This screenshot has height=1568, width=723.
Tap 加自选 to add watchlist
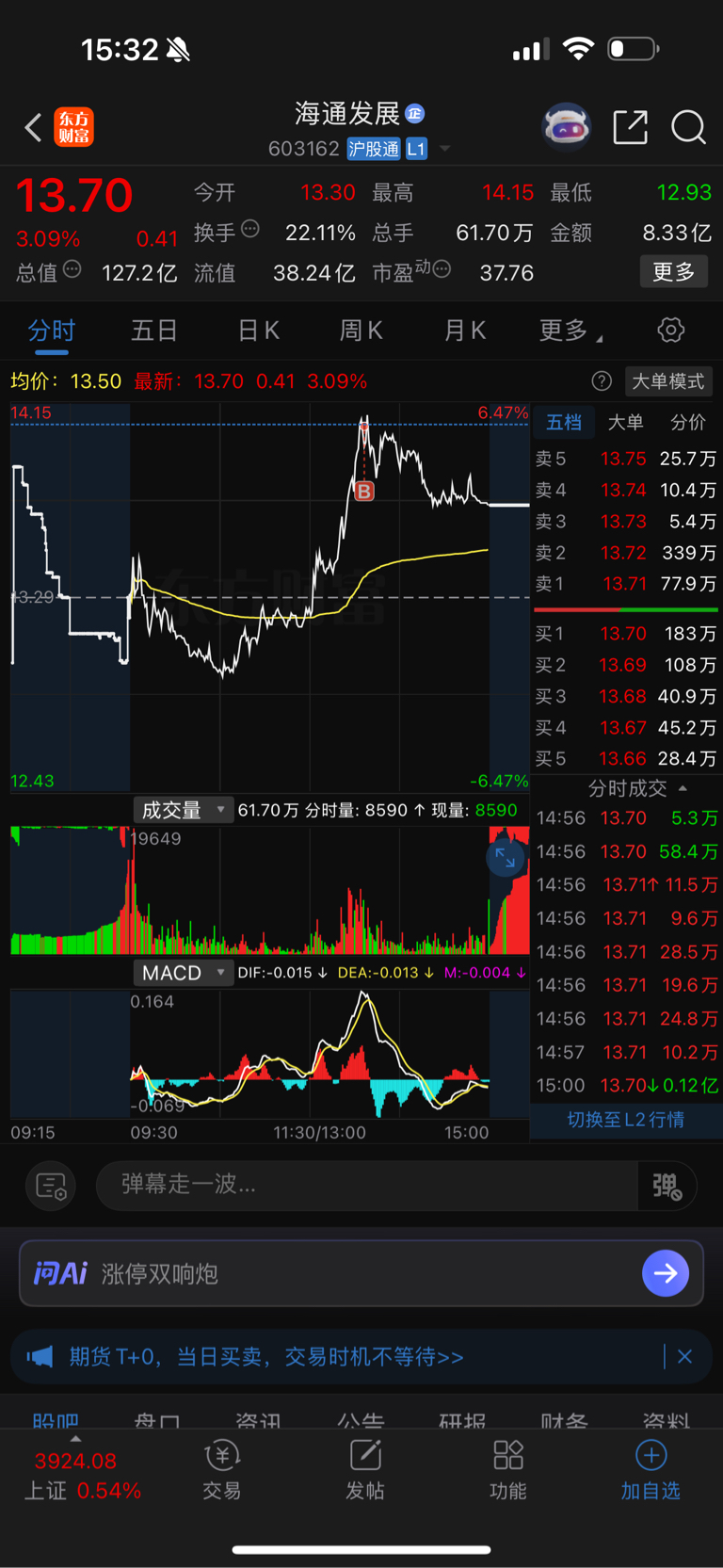tap(651, 1470)
